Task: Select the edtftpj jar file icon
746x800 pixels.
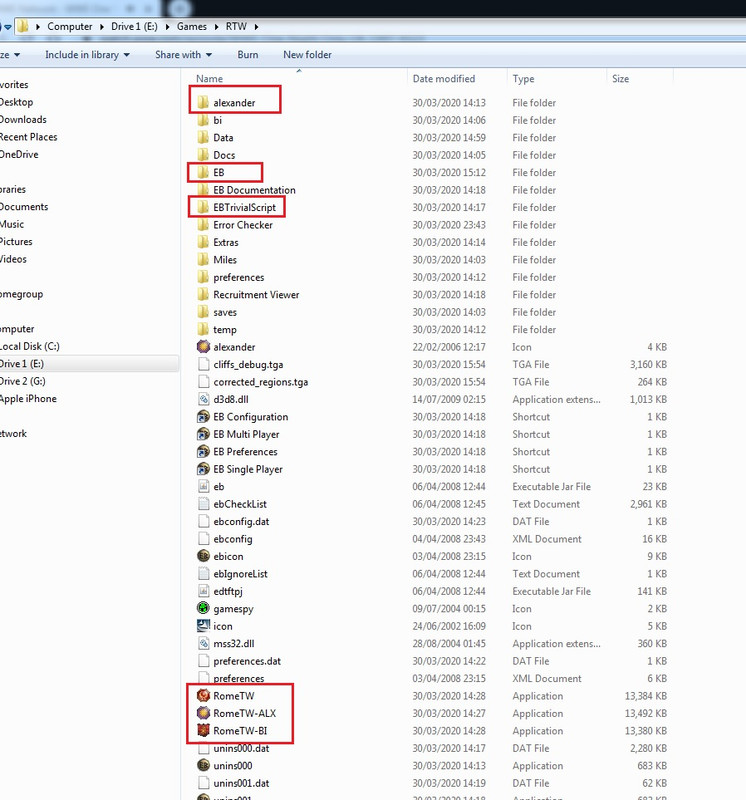Action: coord(203,591)
